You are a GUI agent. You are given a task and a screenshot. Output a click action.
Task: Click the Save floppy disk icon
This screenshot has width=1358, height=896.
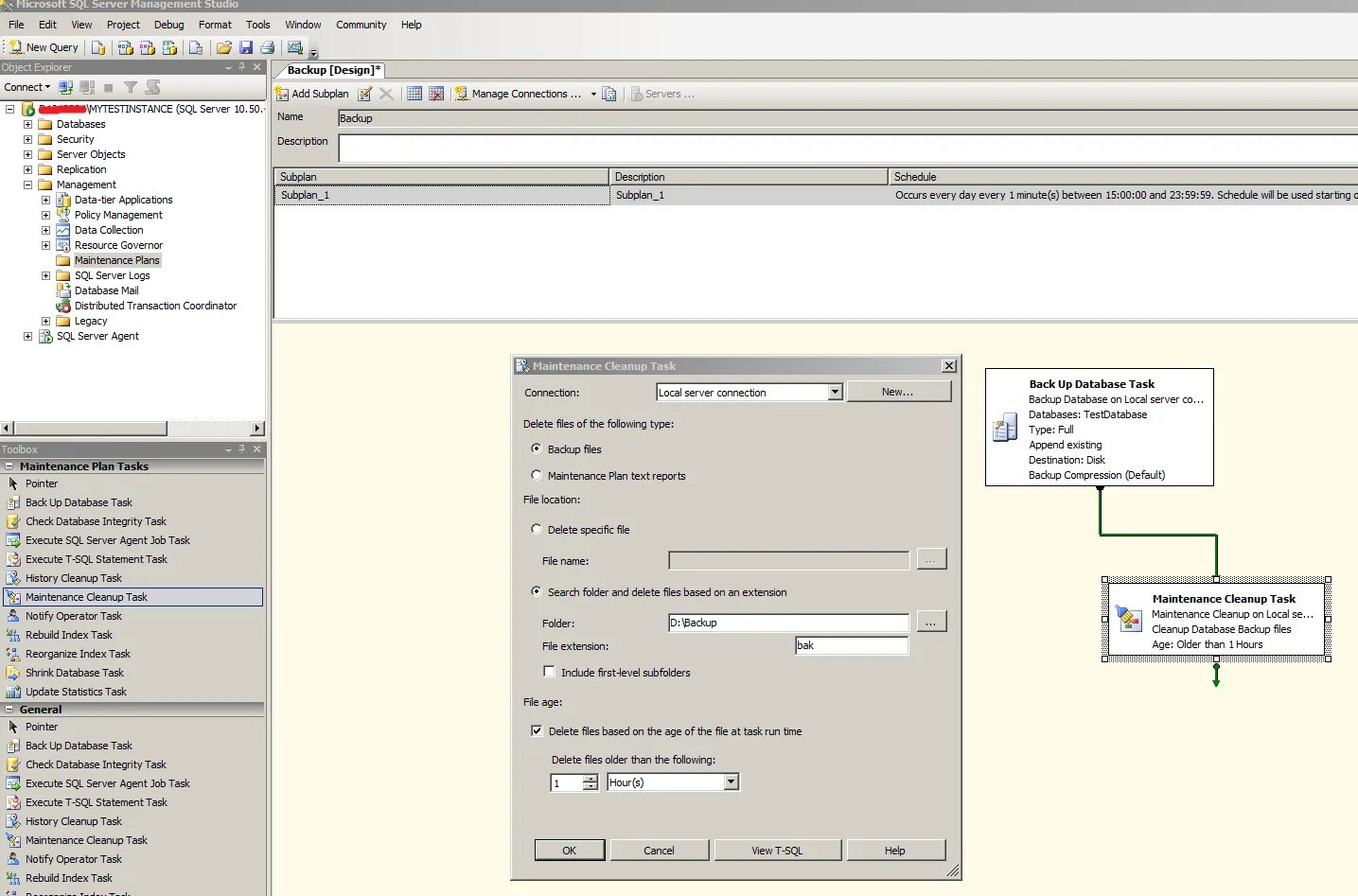tap(246, 47)
